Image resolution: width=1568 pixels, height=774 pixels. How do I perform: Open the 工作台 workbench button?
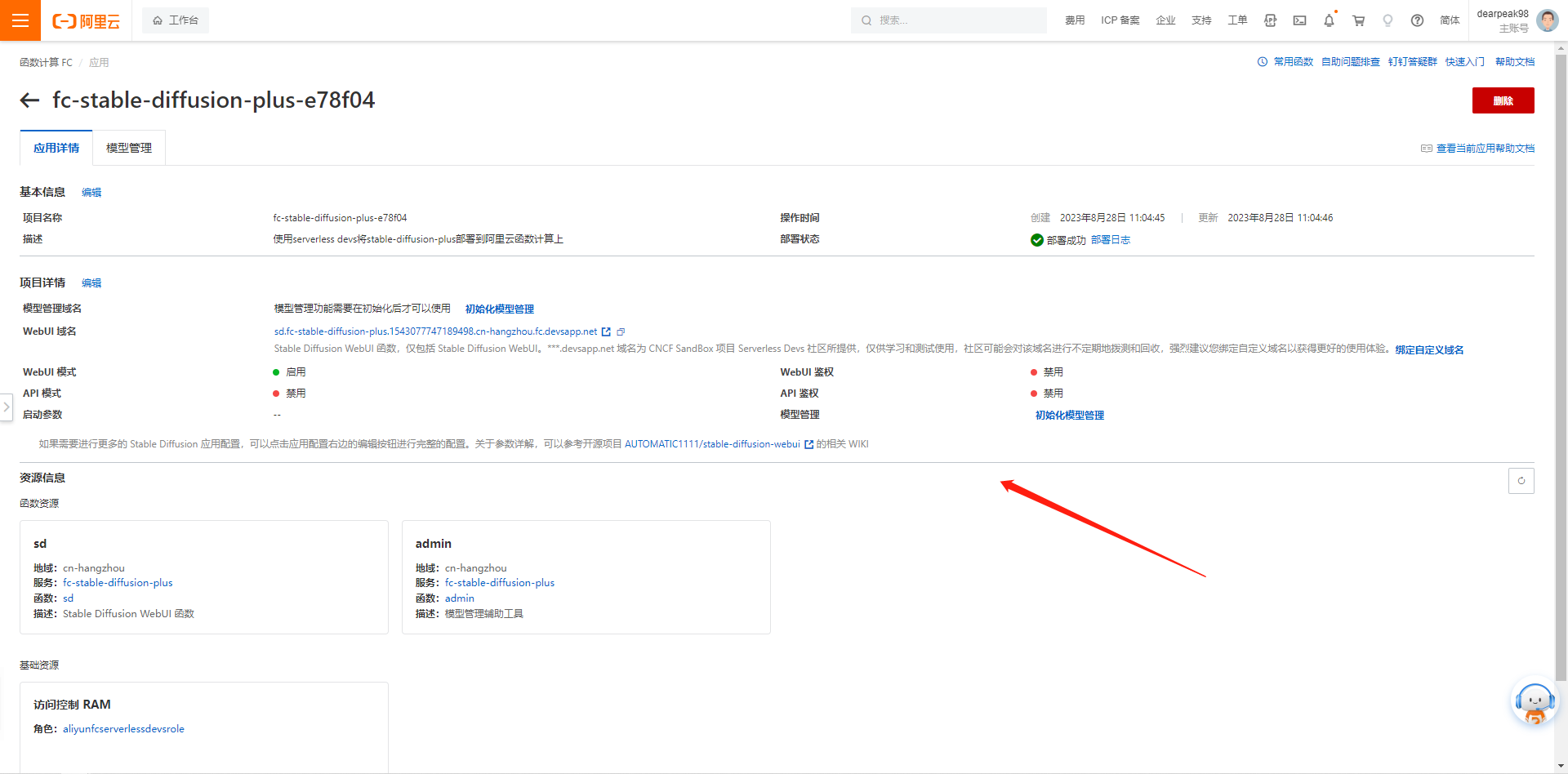click(176, 20)
